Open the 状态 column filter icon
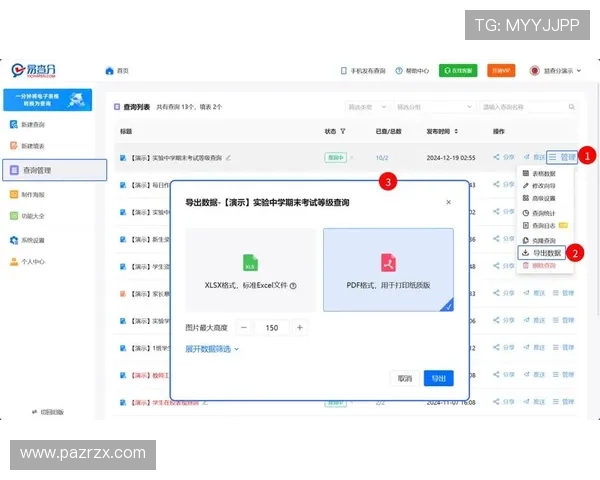 point(343,131)
